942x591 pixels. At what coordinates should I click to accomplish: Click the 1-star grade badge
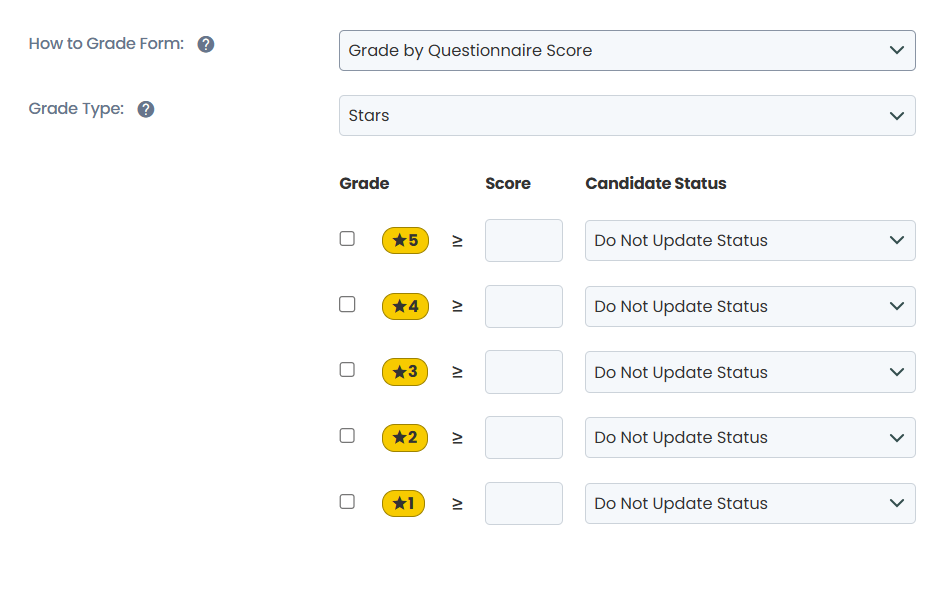click(404, 503)
